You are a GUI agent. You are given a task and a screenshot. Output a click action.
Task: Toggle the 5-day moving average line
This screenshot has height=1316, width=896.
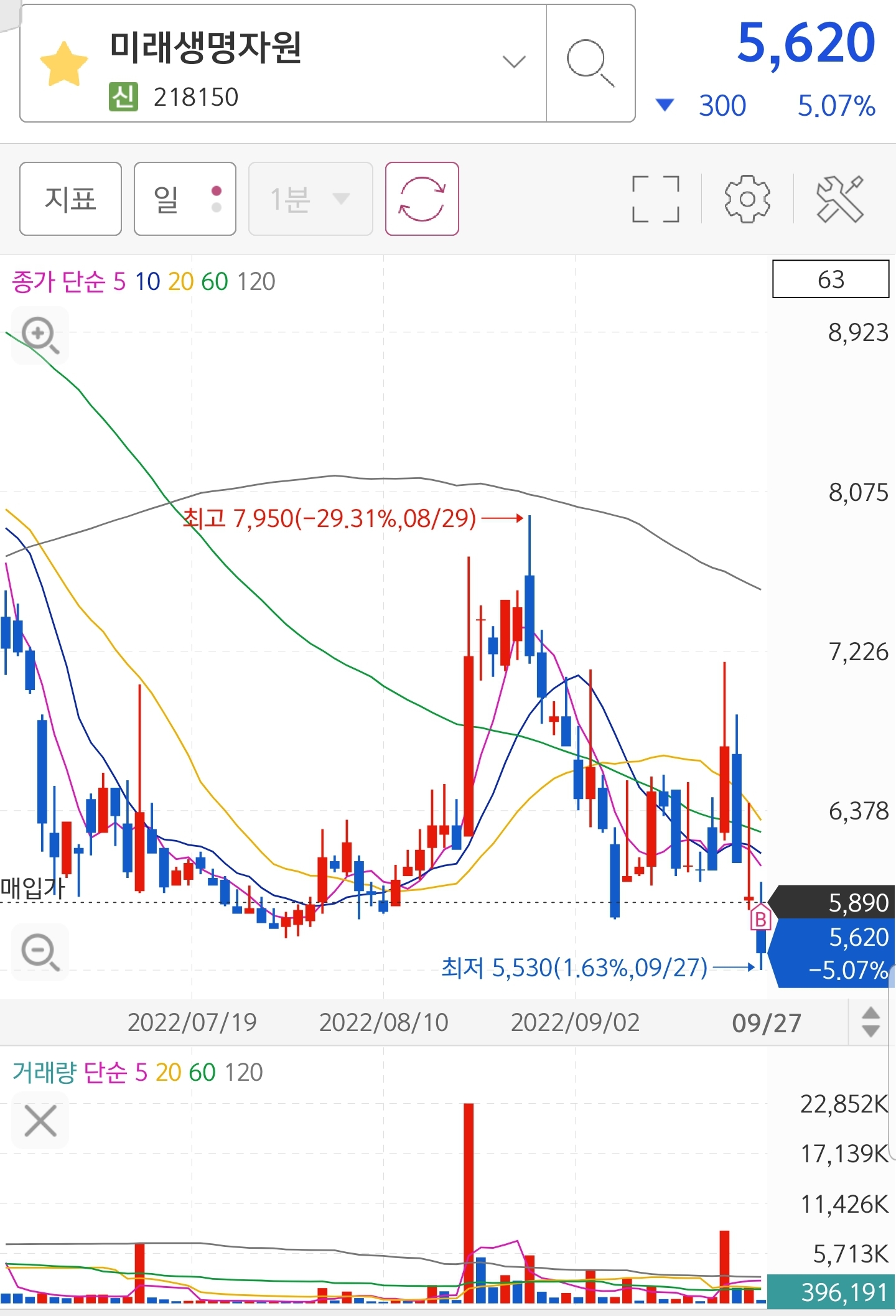pos(119,282)
